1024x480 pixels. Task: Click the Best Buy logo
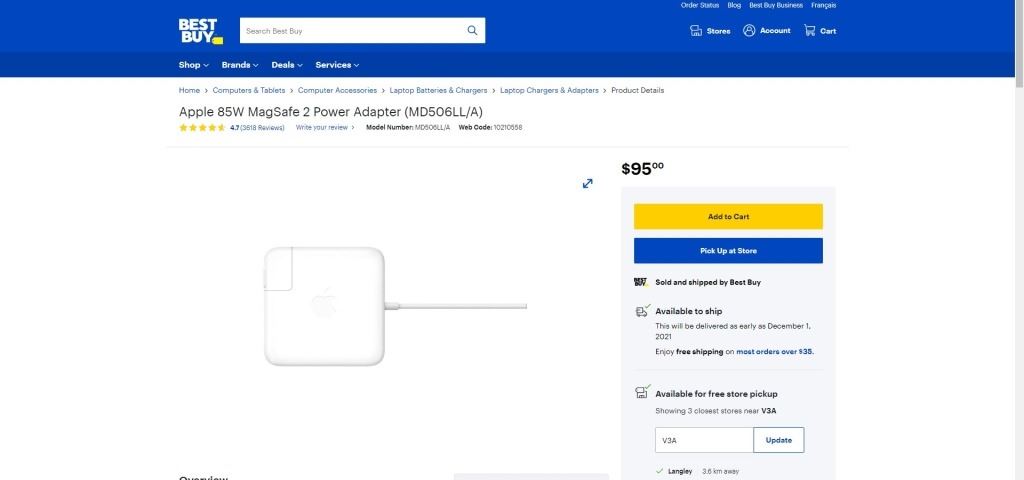(x=200, y=30)
